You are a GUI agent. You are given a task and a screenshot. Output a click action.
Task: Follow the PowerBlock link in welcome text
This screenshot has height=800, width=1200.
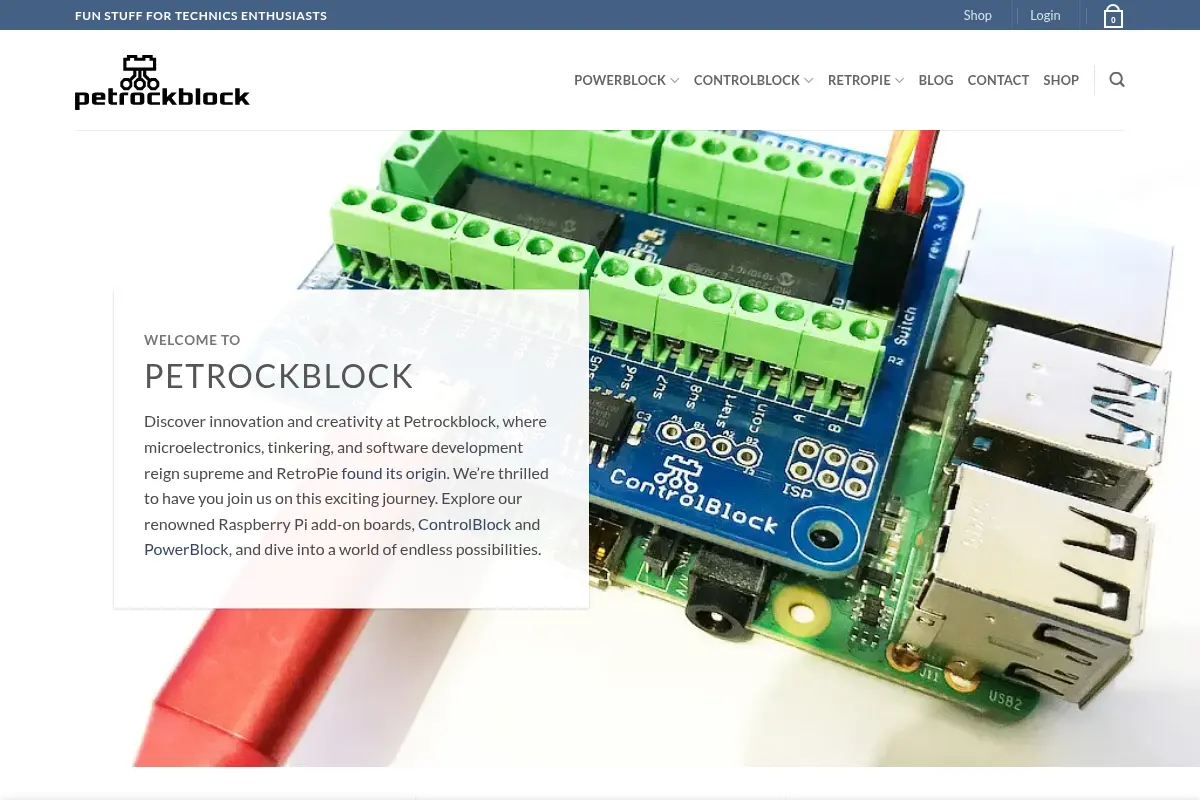[186, 549]
